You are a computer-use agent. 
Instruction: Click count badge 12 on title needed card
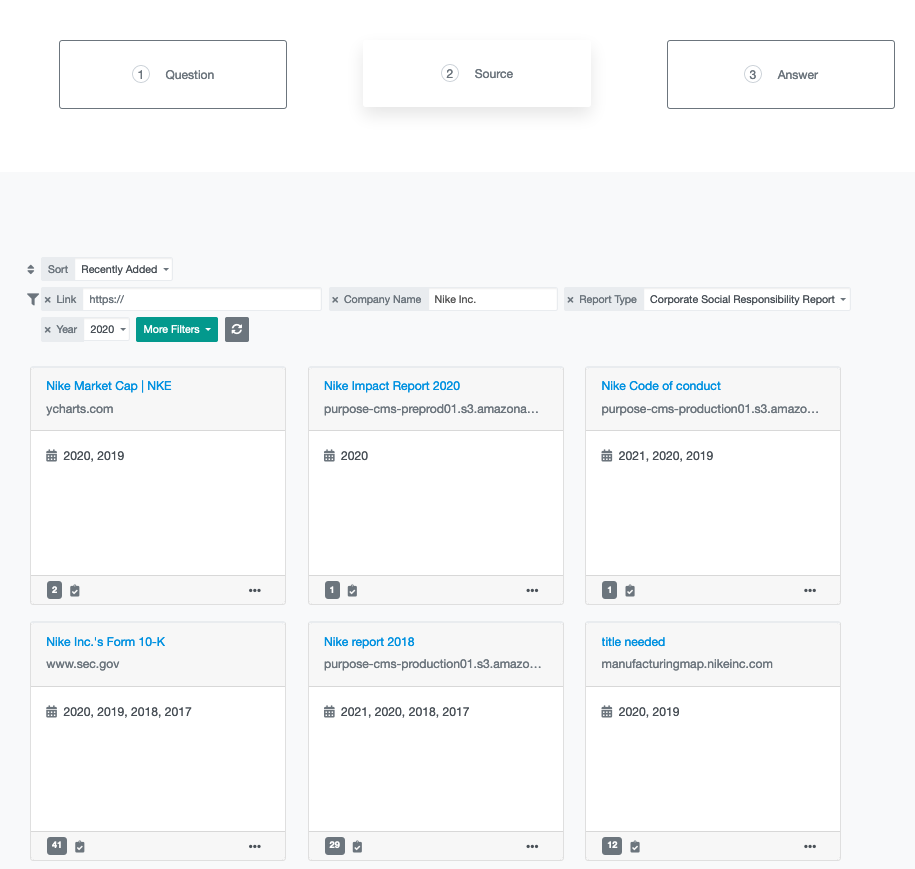tap(612, 846)
